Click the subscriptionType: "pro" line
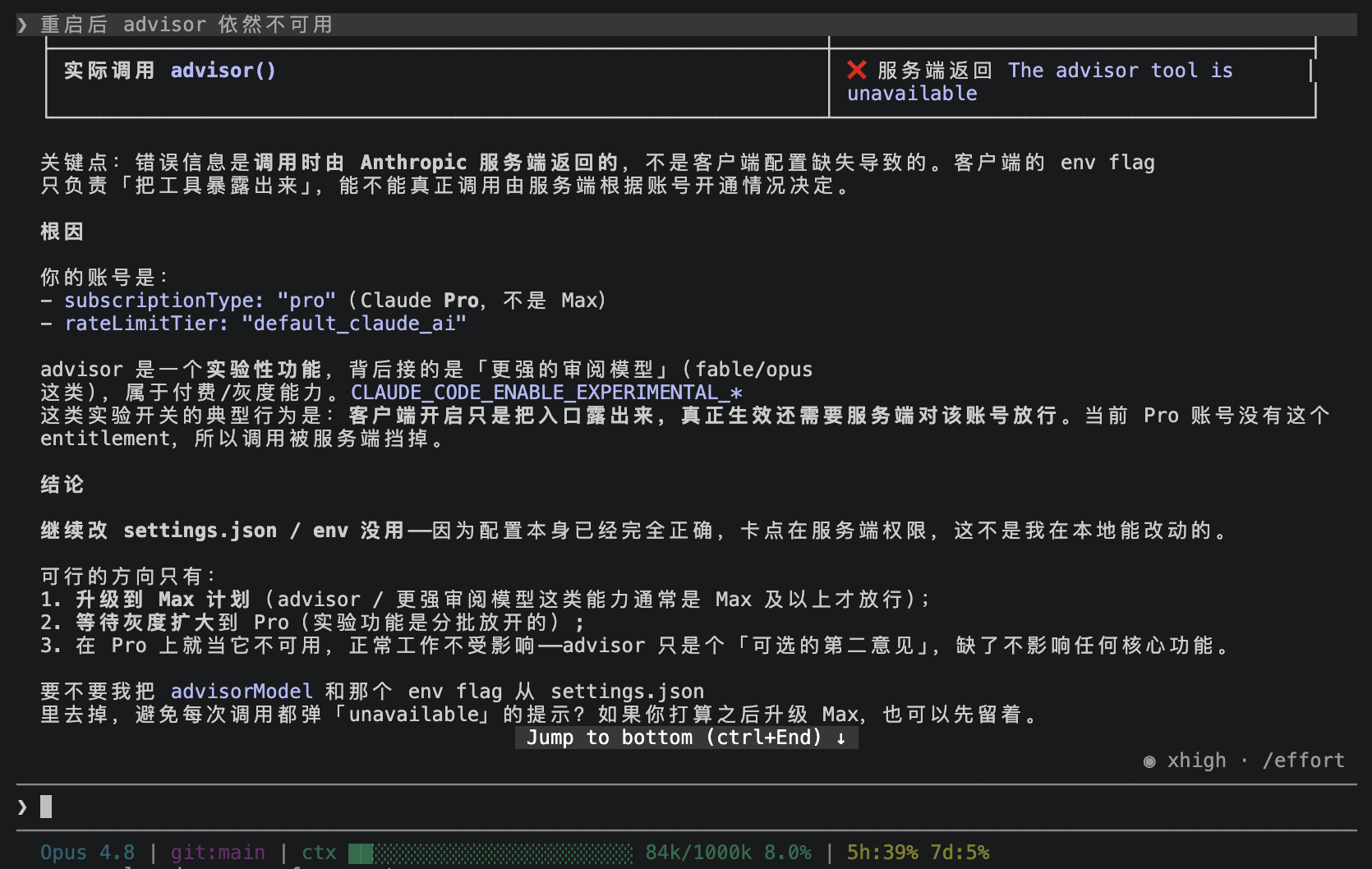Image resolution: width=1372 pixels, height=869 pixels. [x=200, y=301]
